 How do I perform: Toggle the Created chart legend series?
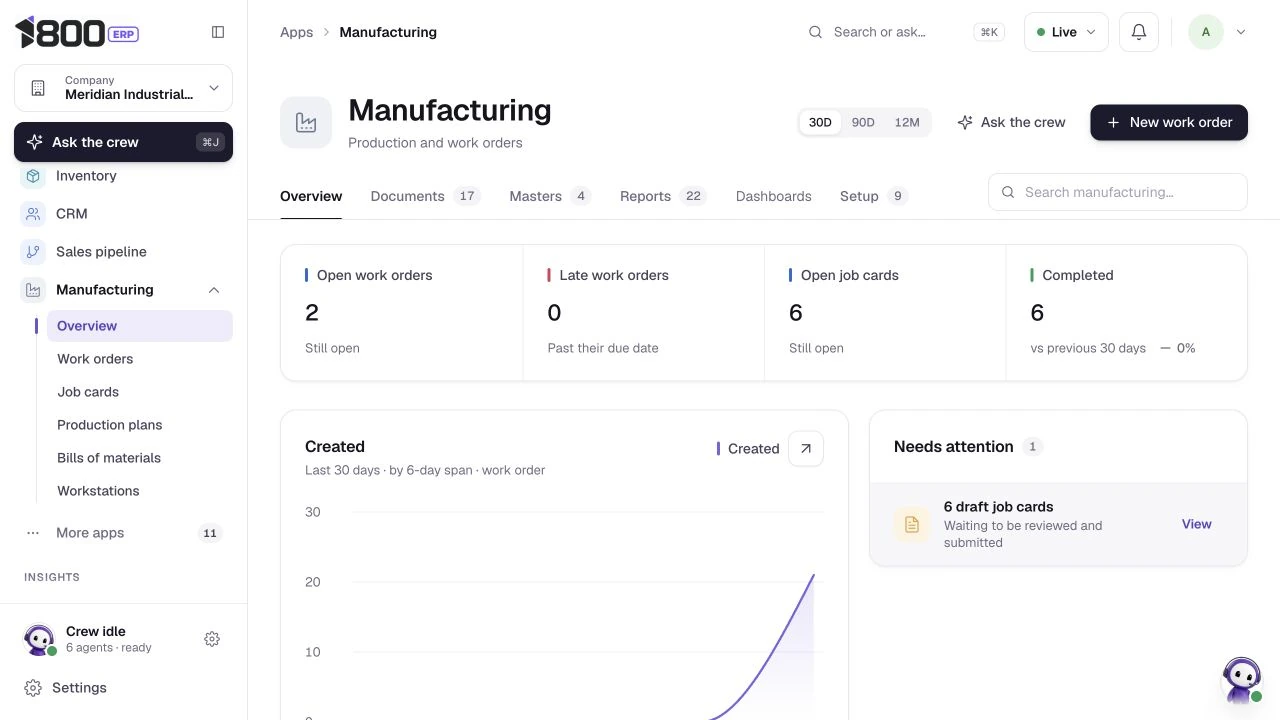coord(748,449)
